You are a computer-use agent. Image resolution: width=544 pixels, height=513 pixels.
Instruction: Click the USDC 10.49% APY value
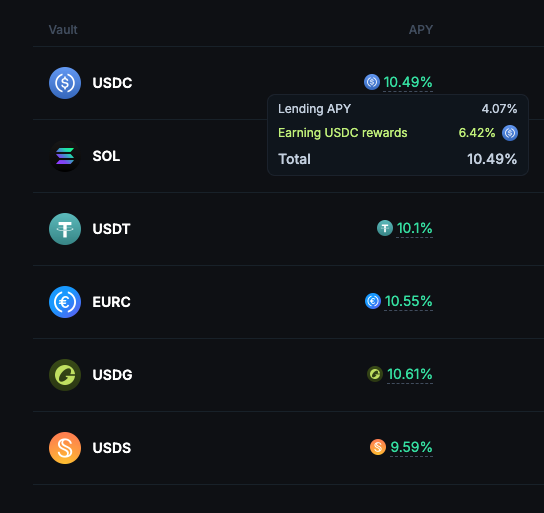(408, 83)
